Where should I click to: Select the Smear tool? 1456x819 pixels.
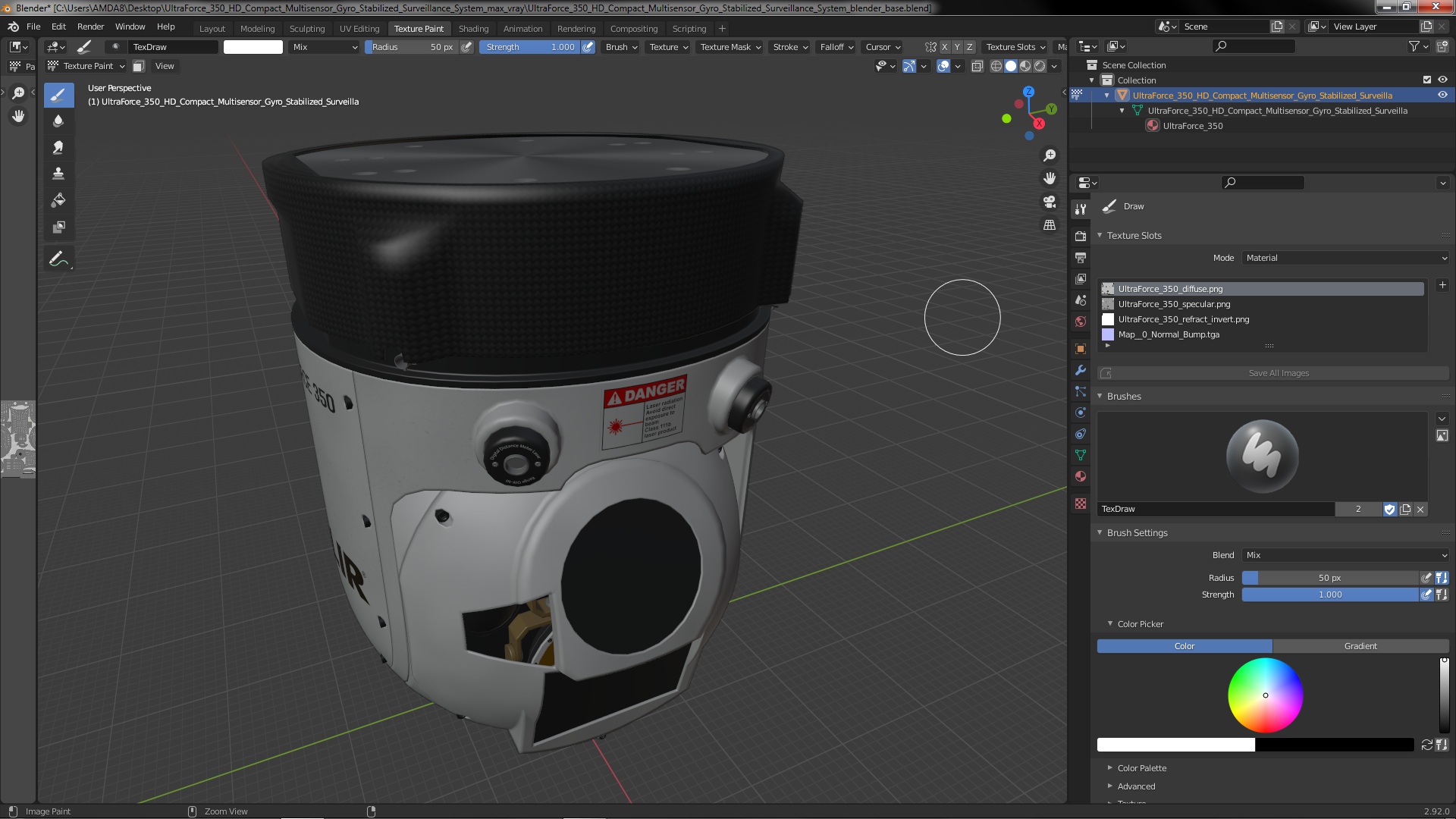[x=58, y=148]
